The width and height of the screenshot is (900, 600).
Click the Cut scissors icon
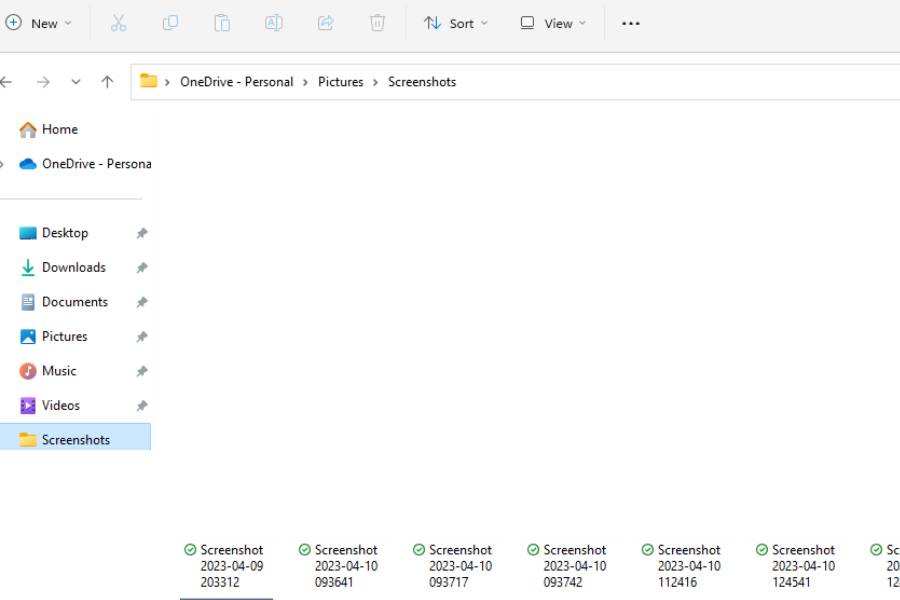[x=118, y=23]
